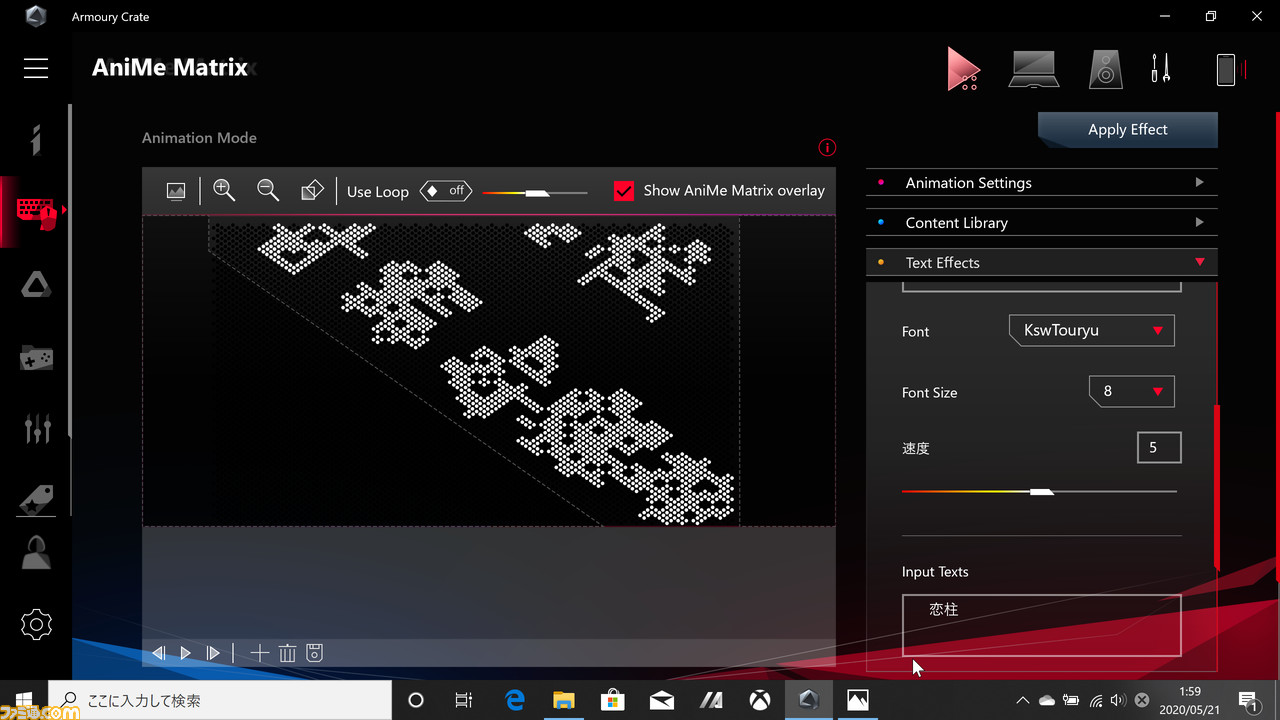Zoom in on the matrix preview
This screenshot has width=1280, height=720.
click(x=224, y=191)
